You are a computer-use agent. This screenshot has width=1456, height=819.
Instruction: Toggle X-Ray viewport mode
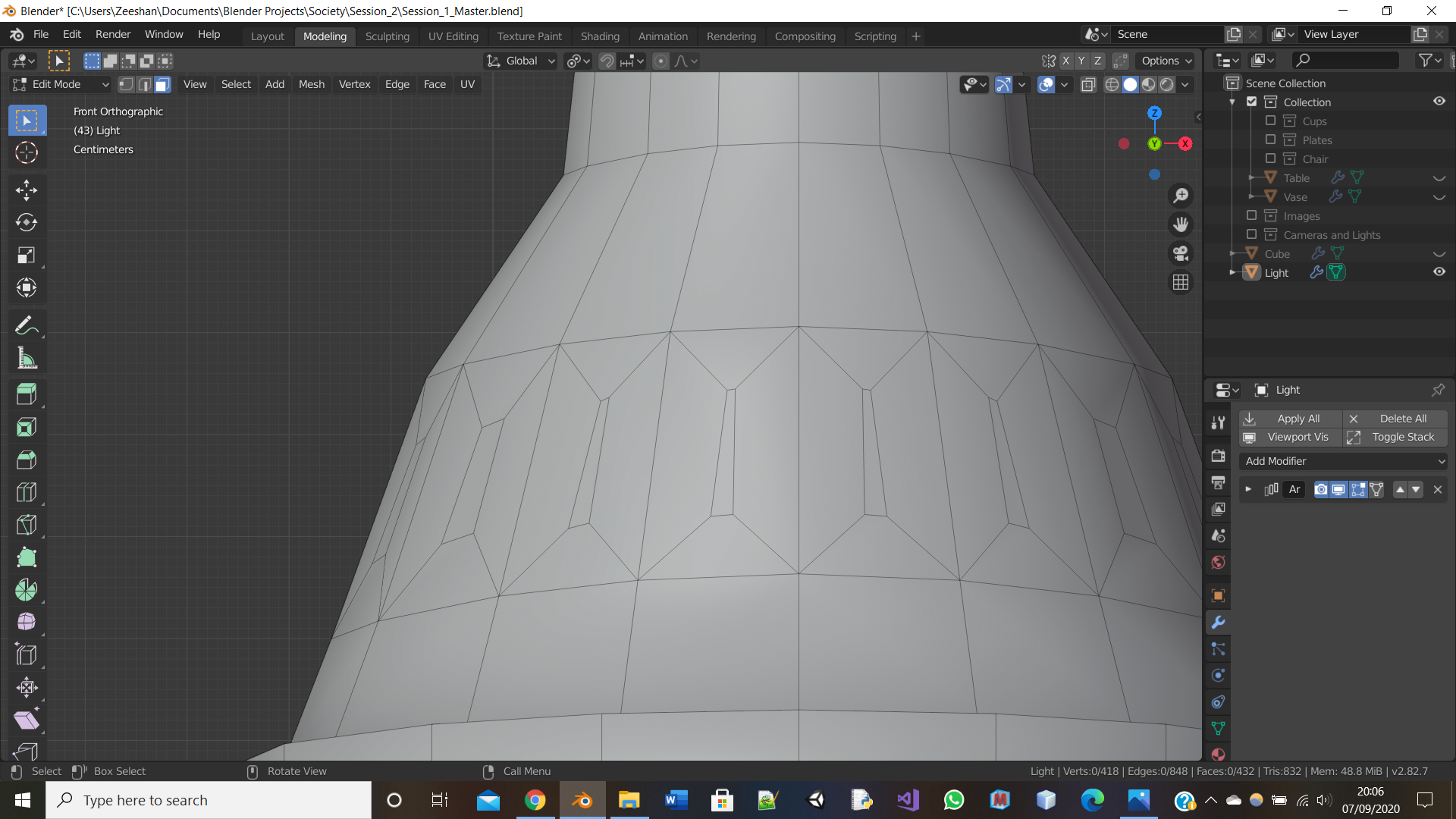1089,84
